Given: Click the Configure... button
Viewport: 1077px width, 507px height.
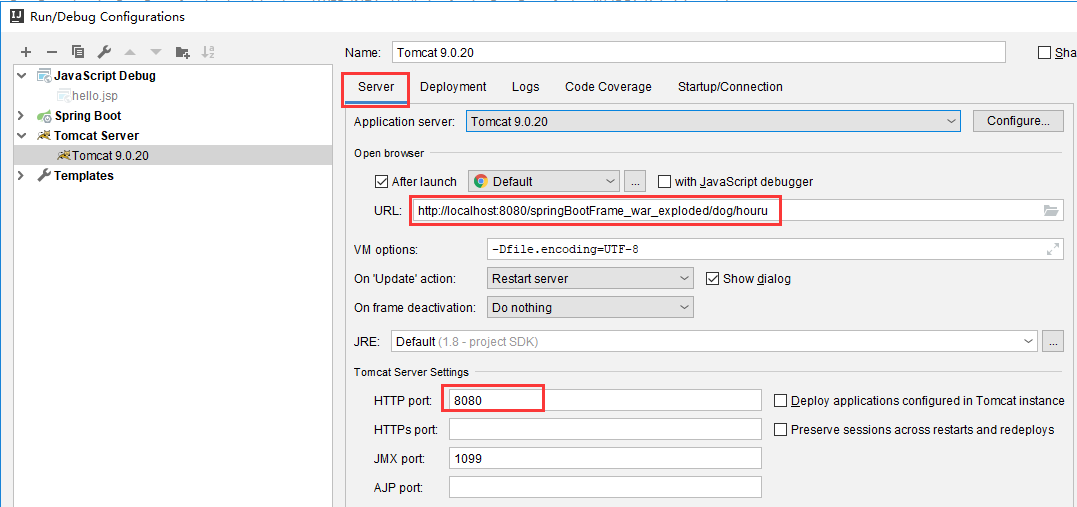Looking at the screenshot, I should coord(1019,121).
